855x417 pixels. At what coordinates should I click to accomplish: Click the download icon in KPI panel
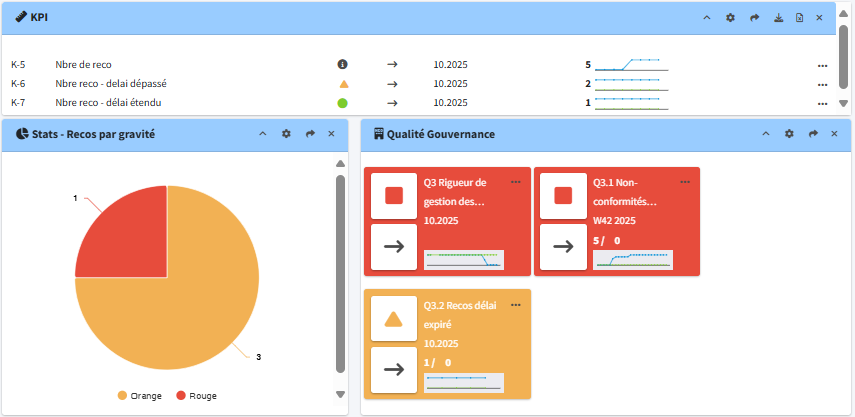(776, 18)
